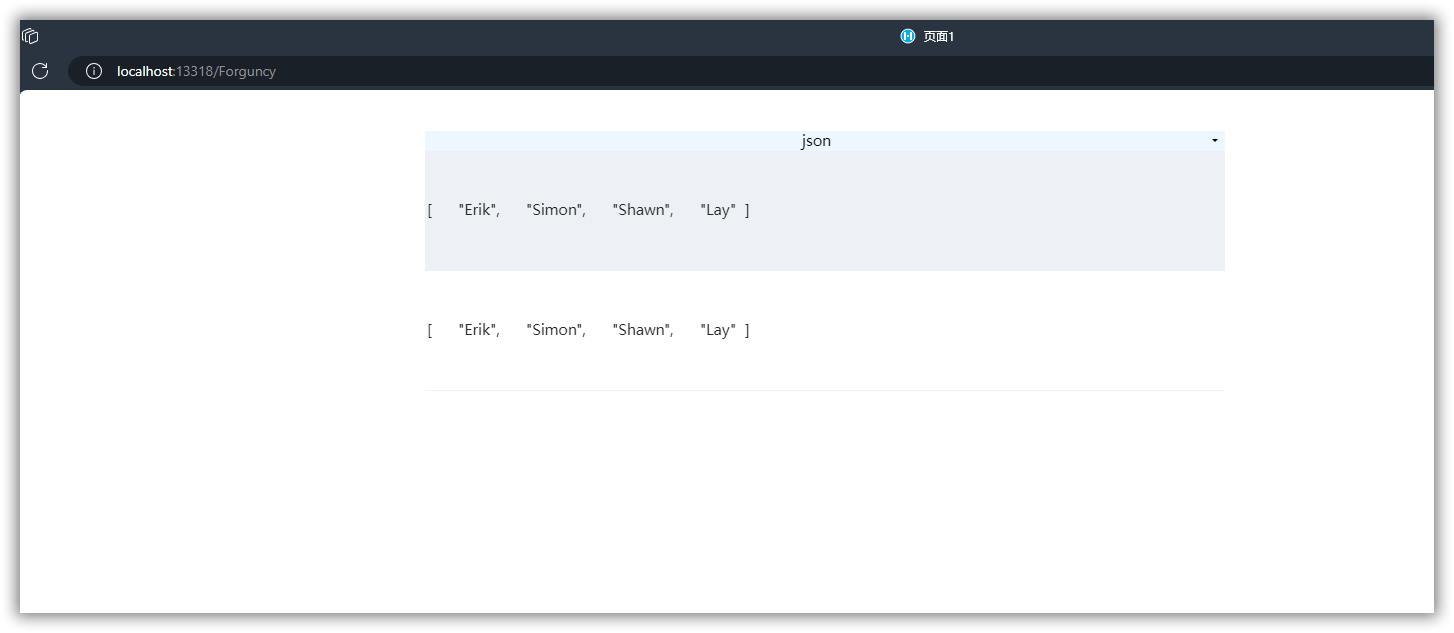1454x633 pixels.
Task: Click the closing bracket in first row
Action: point(747,210)
